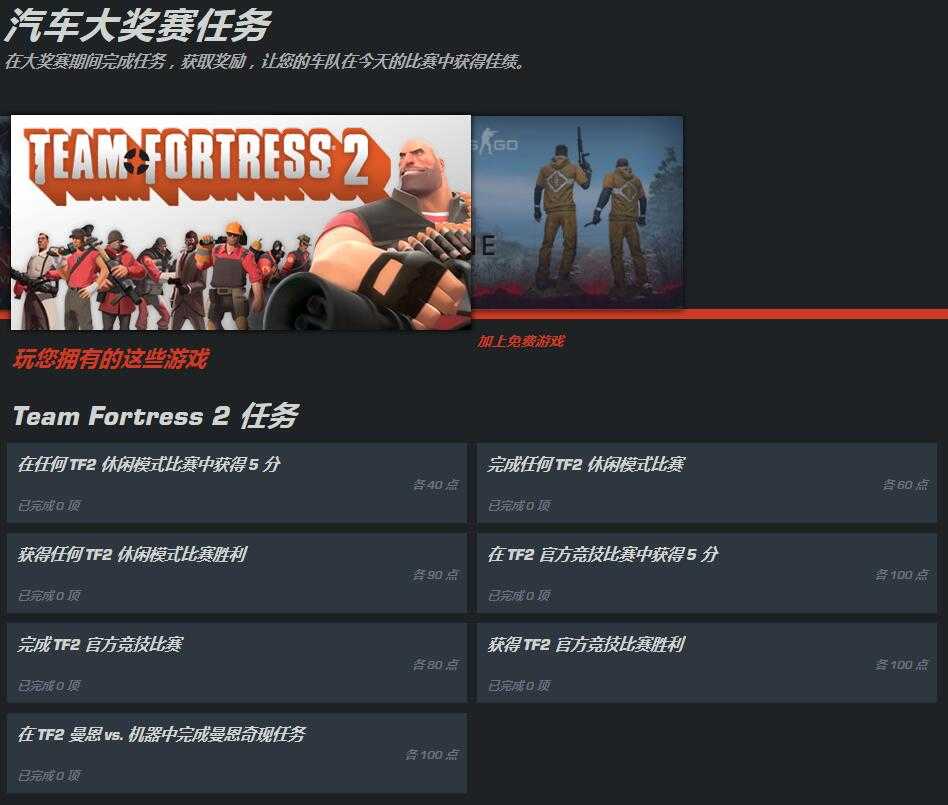Open task 在任何TF2休闲模式比赛中获得5分

pos(236,483)
